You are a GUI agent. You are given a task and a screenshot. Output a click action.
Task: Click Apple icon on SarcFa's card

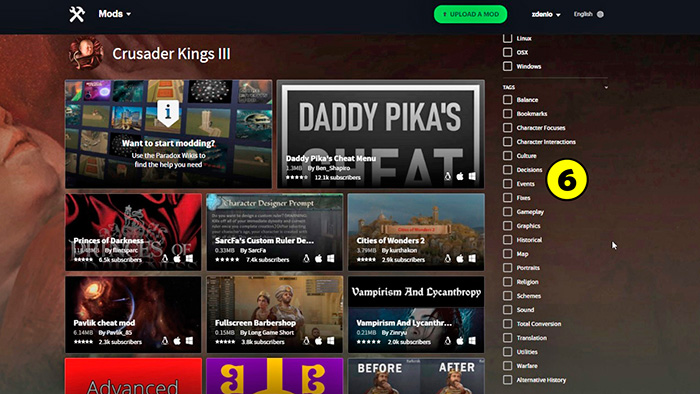coord(319,259)
